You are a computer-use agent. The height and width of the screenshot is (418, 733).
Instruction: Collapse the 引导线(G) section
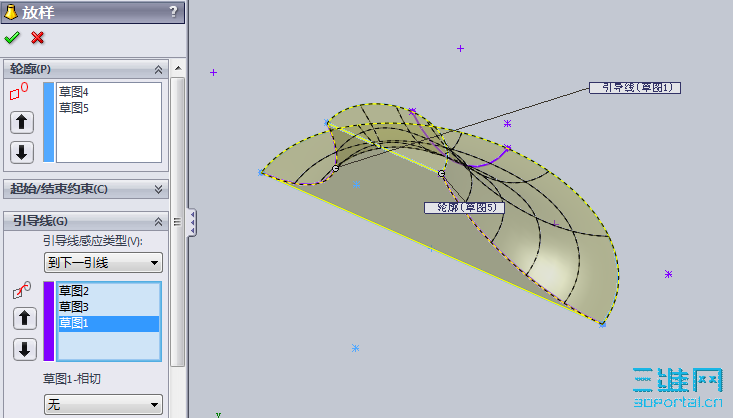[x=158, y=221]
